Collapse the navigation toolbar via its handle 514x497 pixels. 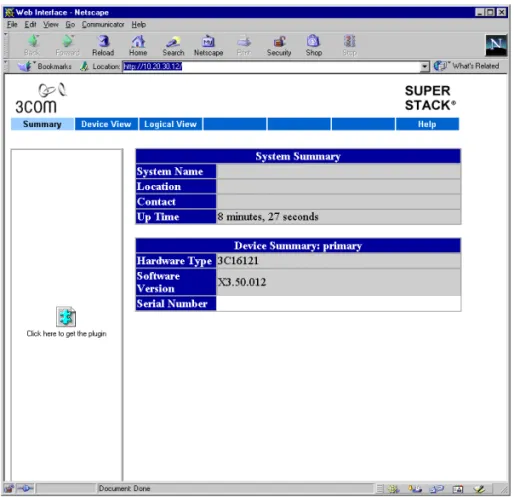(6, 45)
